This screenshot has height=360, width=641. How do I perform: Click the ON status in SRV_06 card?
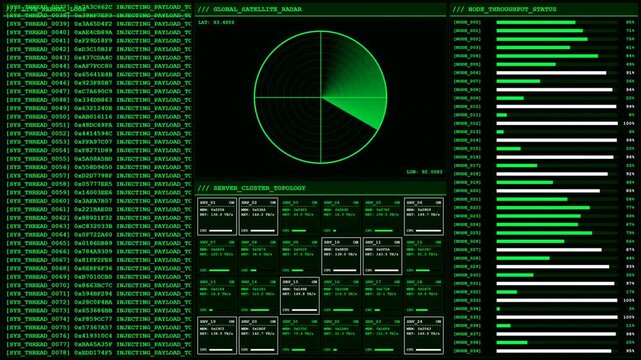pyautogui.click(x=438, y=203)
